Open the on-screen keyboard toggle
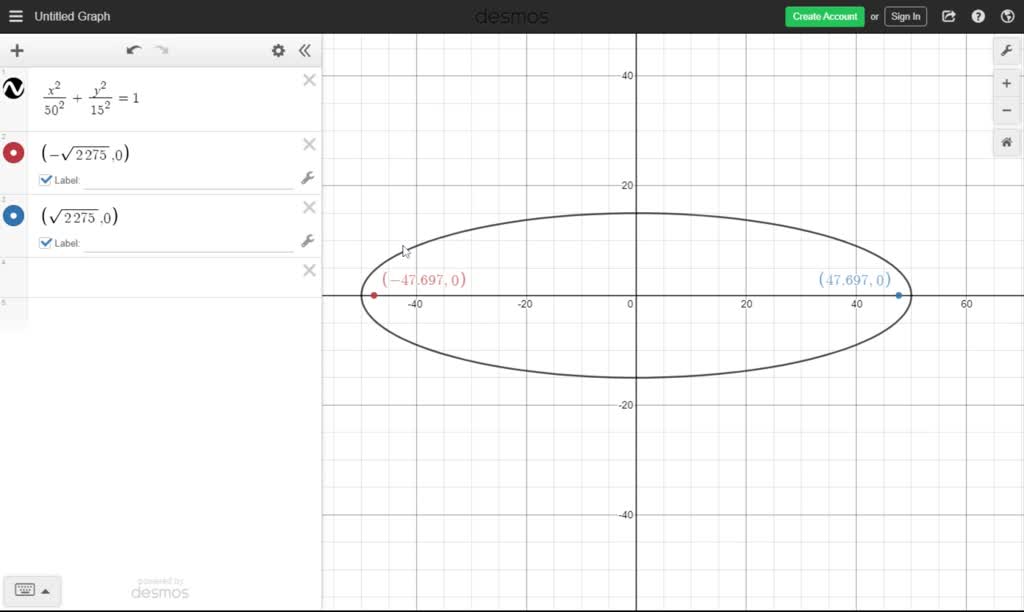This screenshot has height=612, width=1024. 33,590
